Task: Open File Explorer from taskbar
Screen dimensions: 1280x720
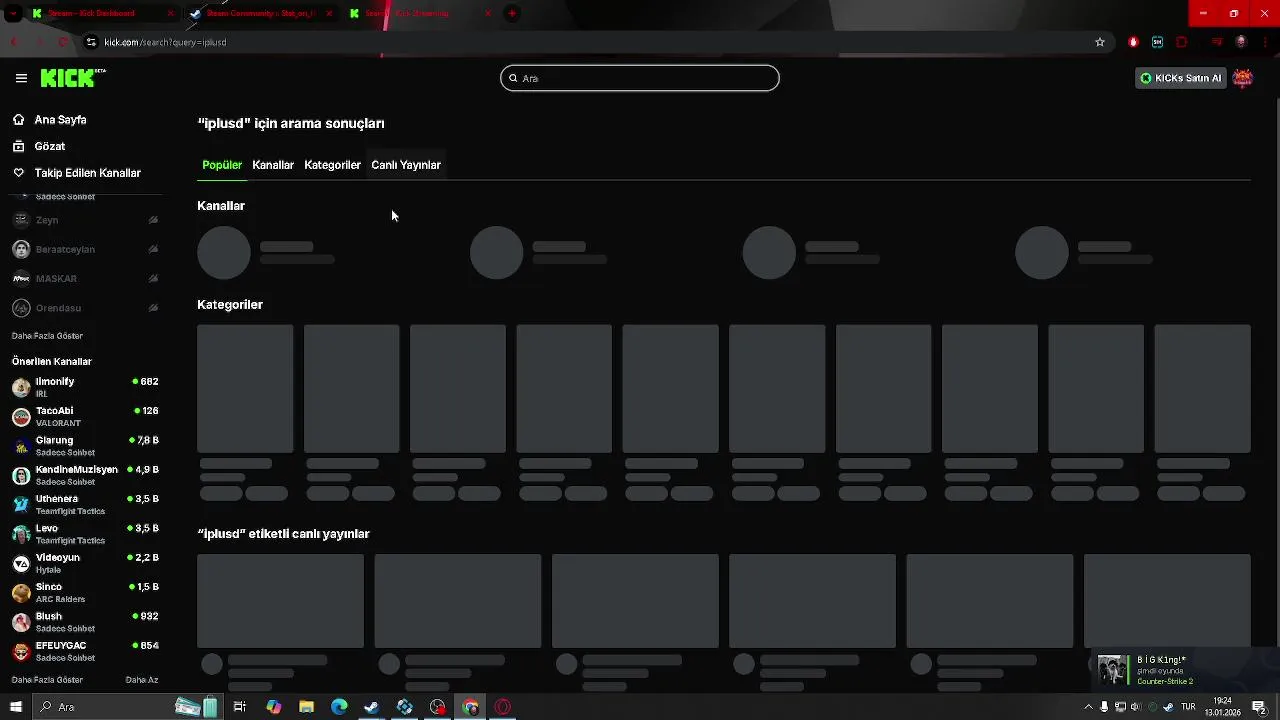Action: click(307, 707)
